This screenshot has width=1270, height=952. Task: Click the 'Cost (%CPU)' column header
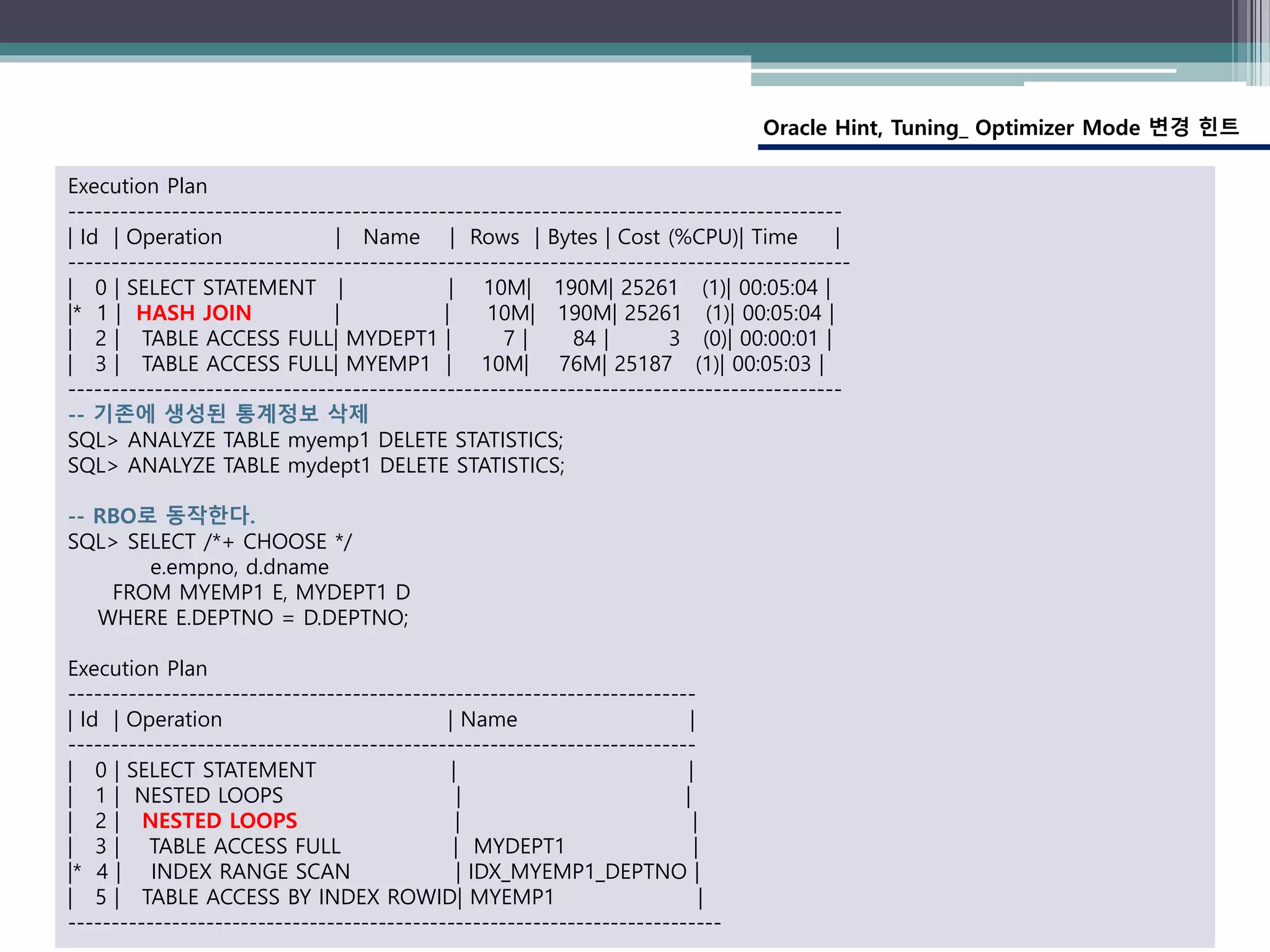pos(678,237)
